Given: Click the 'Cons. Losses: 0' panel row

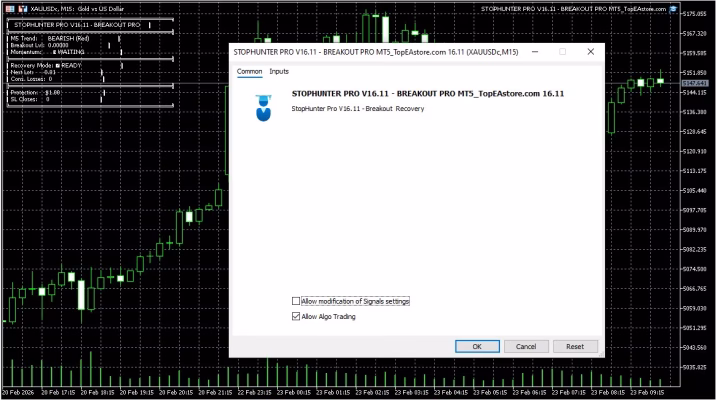Looking at the screenshot, I should 31,79.
